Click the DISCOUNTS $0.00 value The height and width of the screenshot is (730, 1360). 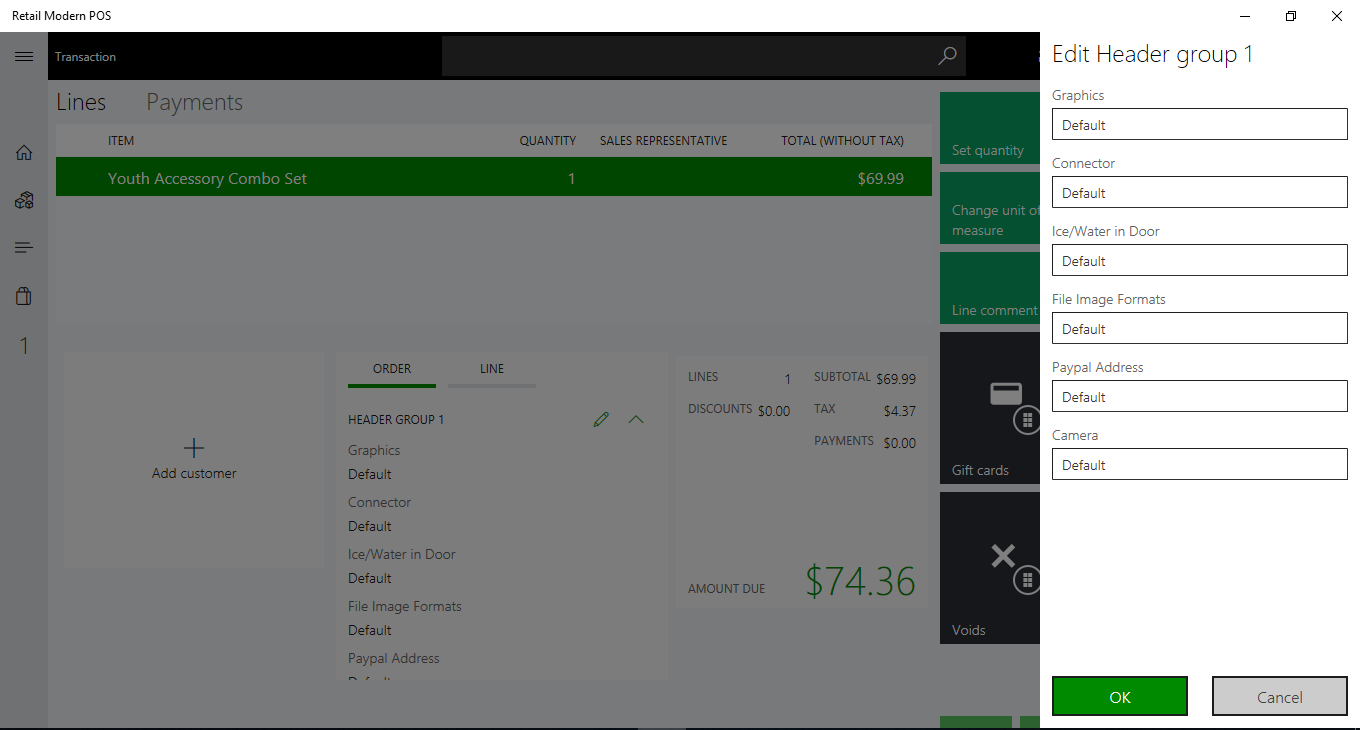774,411
